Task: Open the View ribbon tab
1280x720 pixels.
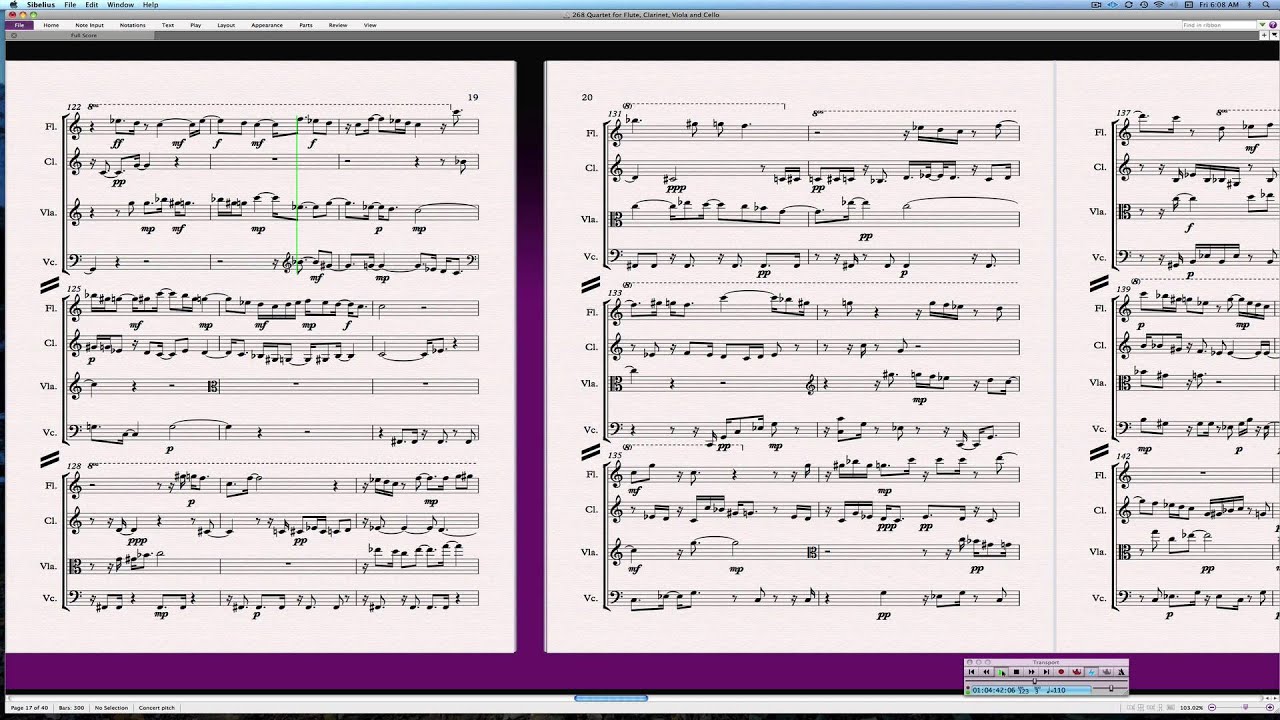Action: (x=370, y=25)
